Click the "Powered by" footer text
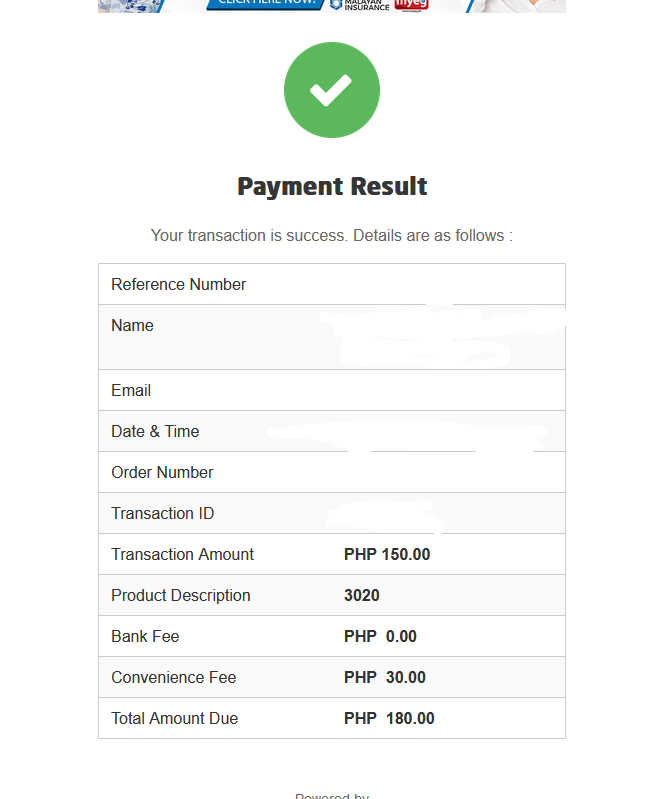 (x=331, y=796)
